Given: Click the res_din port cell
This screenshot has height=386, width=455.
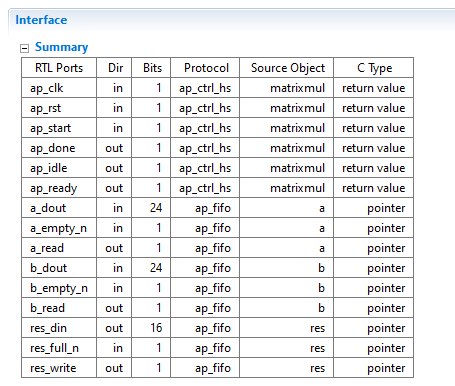Looking at the screenshot, I should coord(59,328).
